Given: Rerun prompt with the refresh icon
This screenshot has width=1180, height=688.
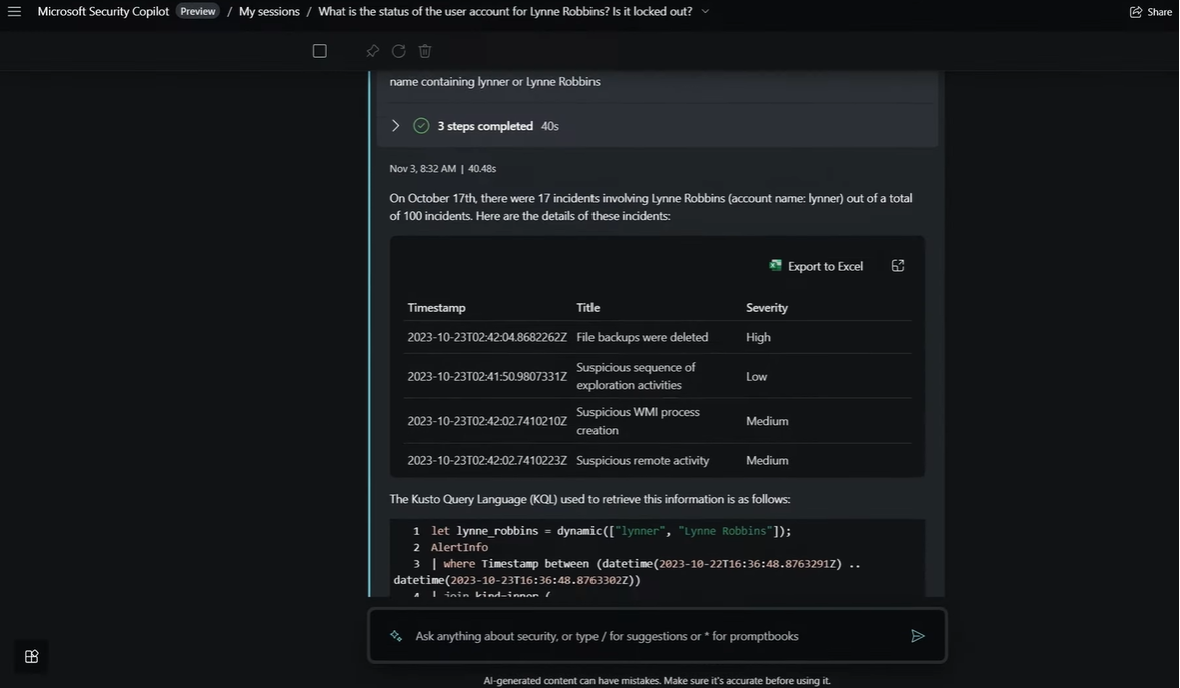Looking at the screenshot, I should point(398,51).
